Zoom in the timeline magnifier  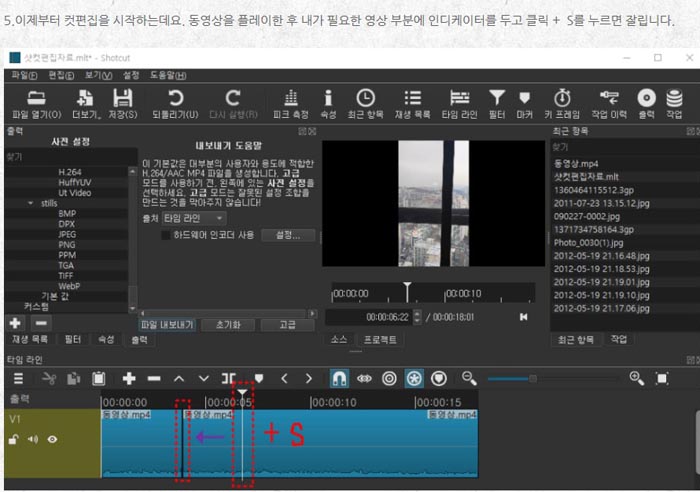[x=637, y=379]
